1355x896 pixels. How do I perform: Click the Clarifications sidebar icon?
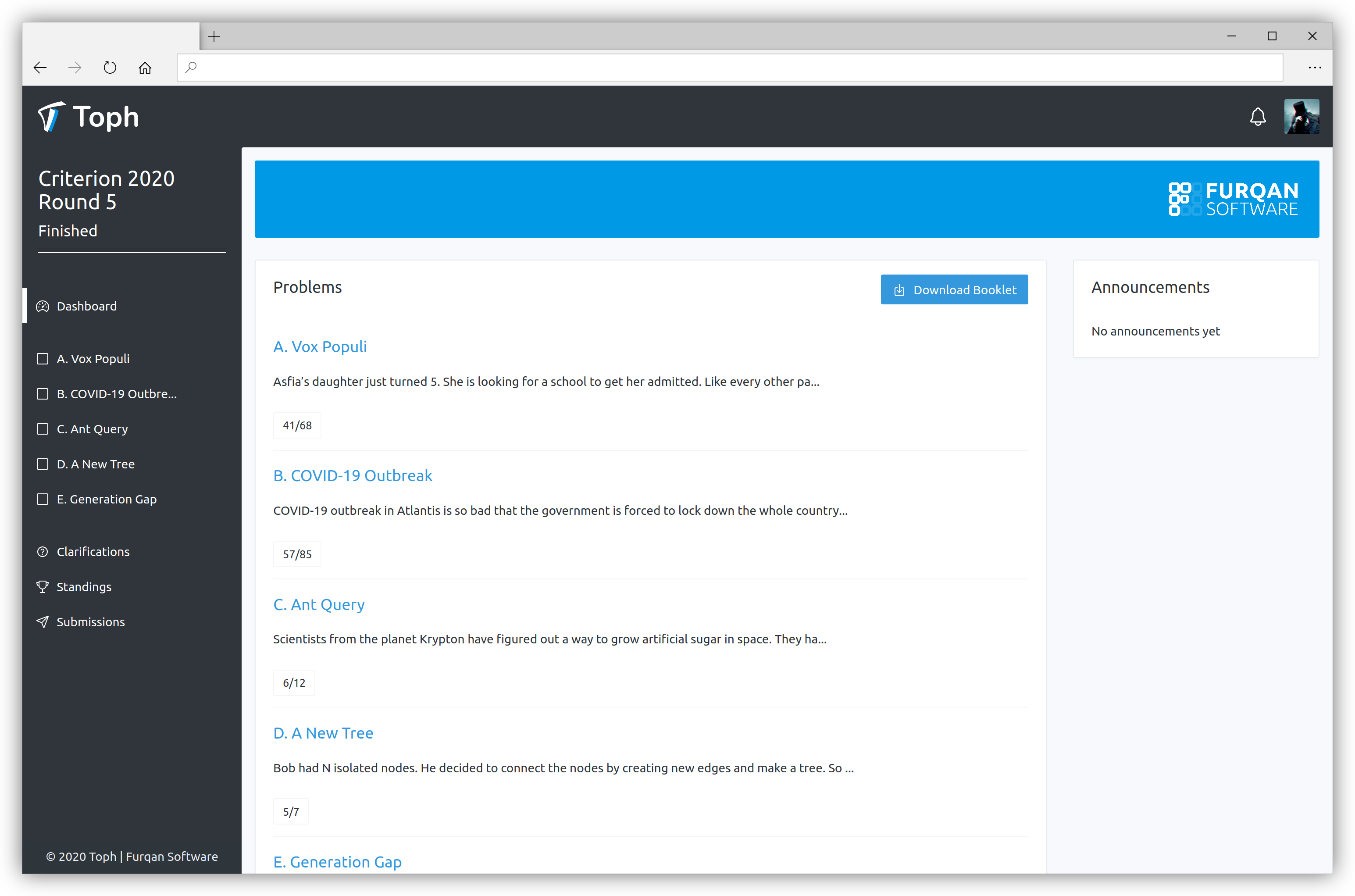[x=43, y=551]
